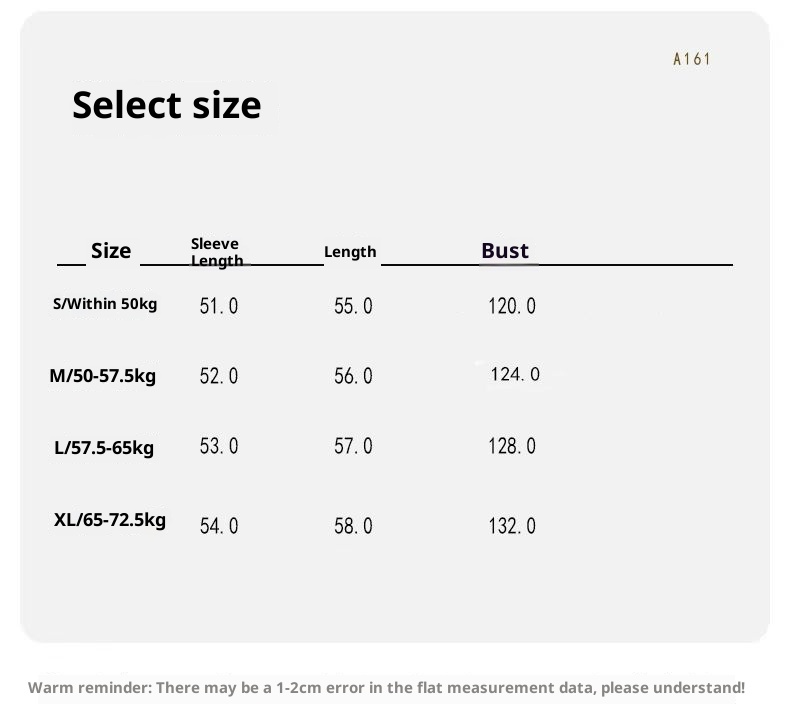Screen dimensions: 790x727
Task: Select the Bust column header
Action: [505, 251]
